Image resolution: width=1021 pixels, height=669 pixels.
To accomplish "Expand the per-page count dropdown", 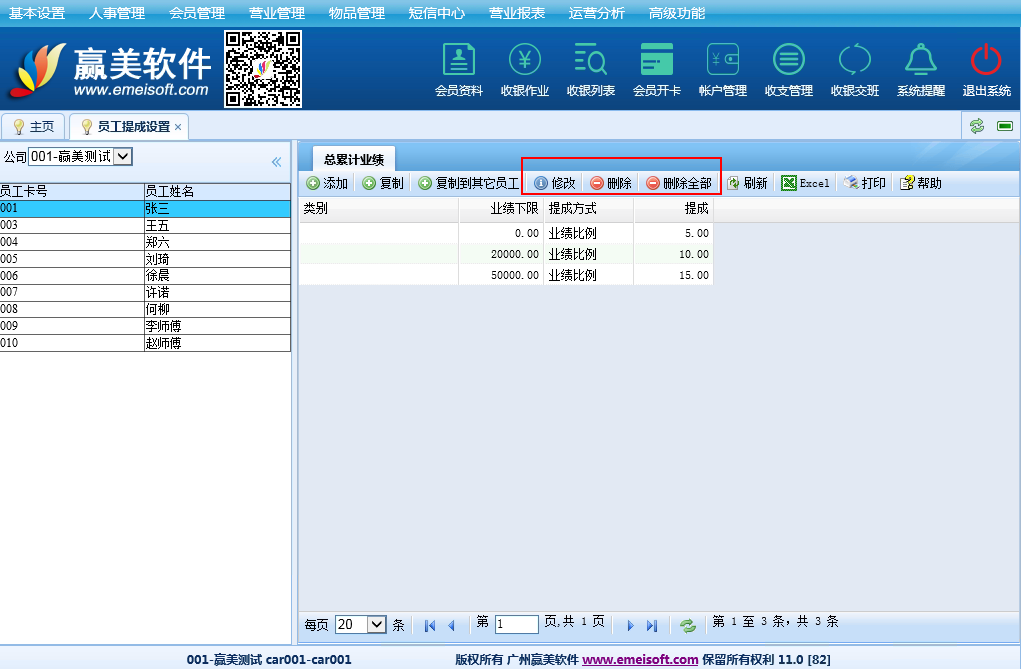I will (x=377, y=624).
